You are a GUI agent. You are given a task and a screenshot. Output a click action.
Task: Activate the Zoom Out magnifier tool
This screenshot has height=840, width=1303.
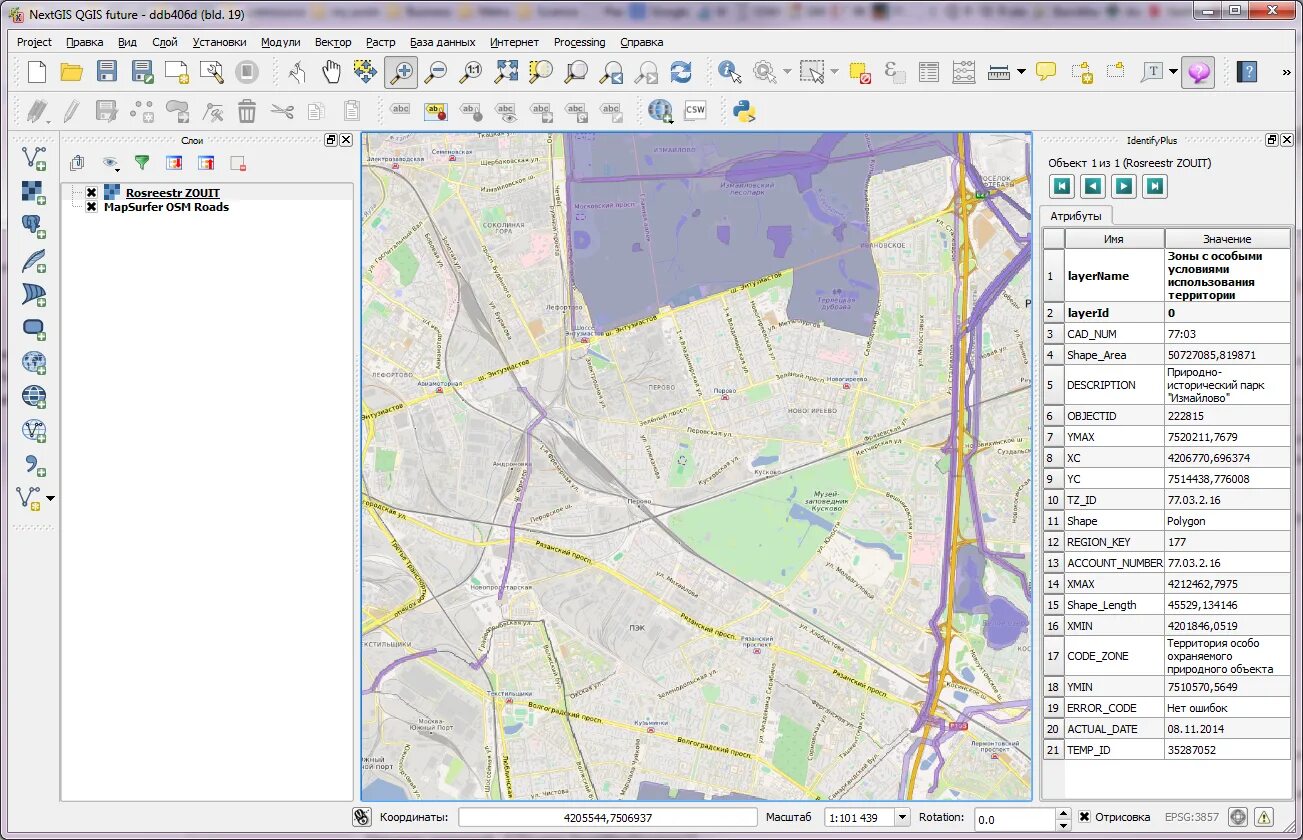point(436,72)
